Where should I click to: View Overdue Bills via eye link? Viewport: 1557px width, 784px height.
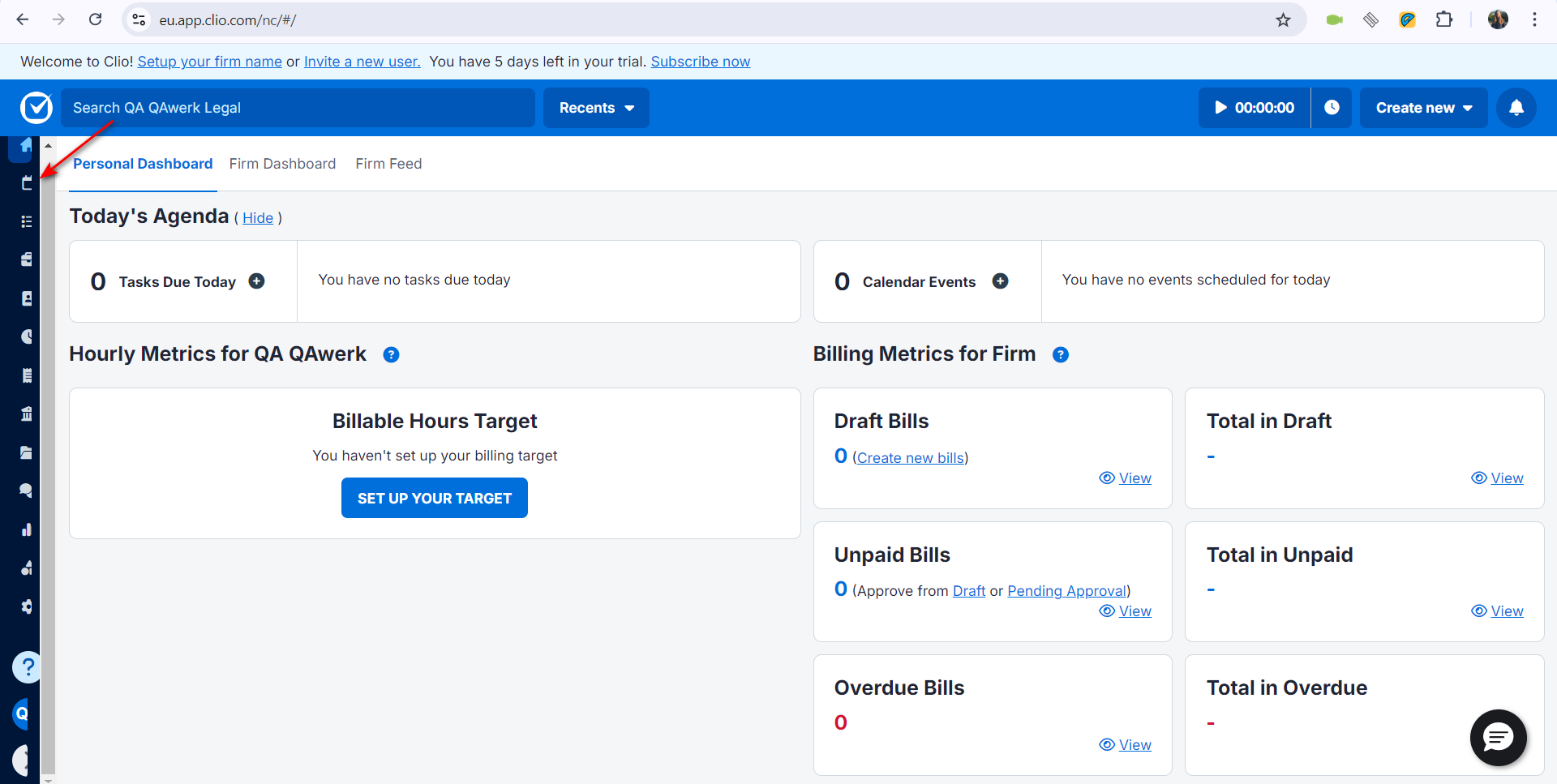pos(1126,745)
